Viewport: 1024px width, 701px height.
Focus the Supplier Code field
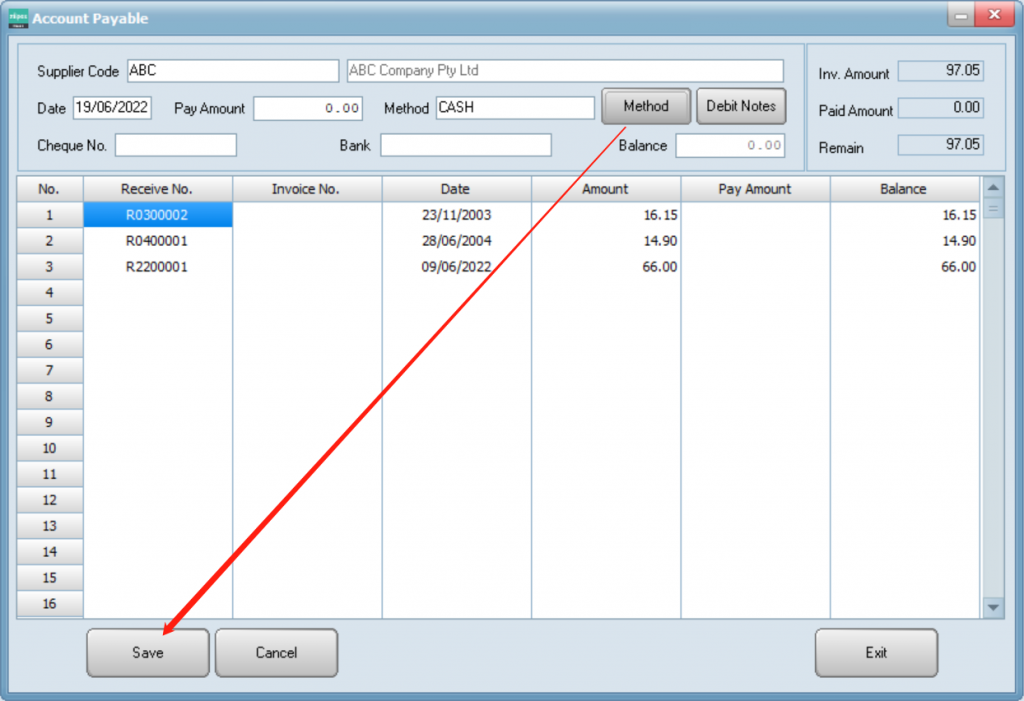pos(233,71)
